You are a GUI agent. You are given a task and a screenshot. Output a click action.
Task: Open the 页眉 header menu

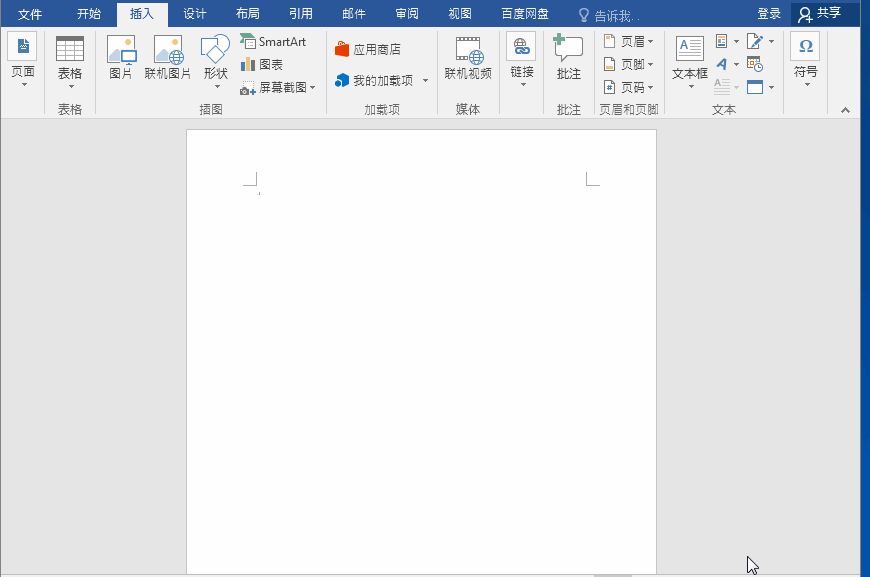628,42
